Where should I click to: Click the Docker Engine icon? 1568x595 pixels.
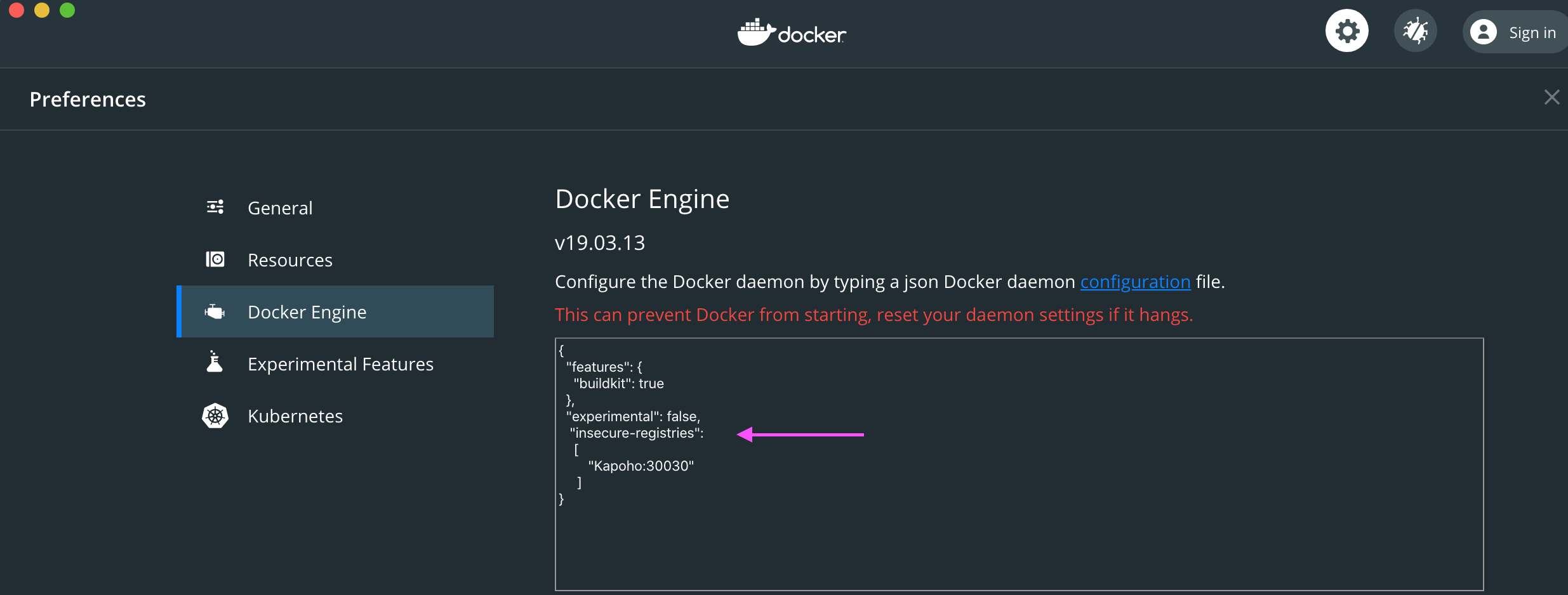(215, 311)
